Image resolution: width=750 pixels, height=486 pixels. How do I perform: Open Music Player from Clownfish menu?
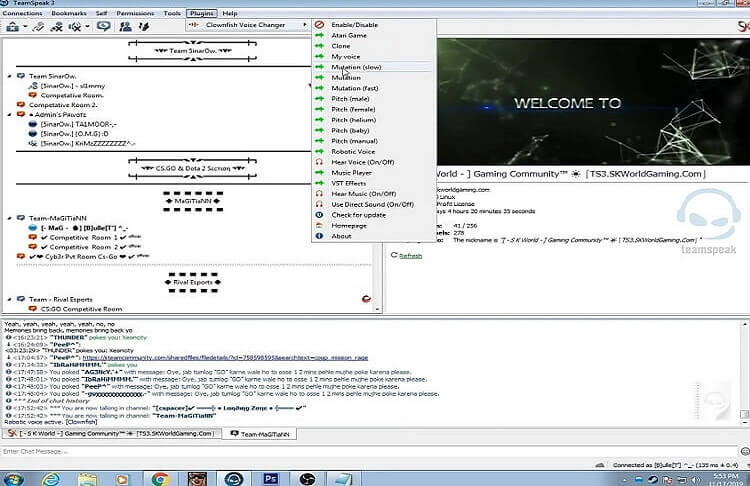pos(373,172)
